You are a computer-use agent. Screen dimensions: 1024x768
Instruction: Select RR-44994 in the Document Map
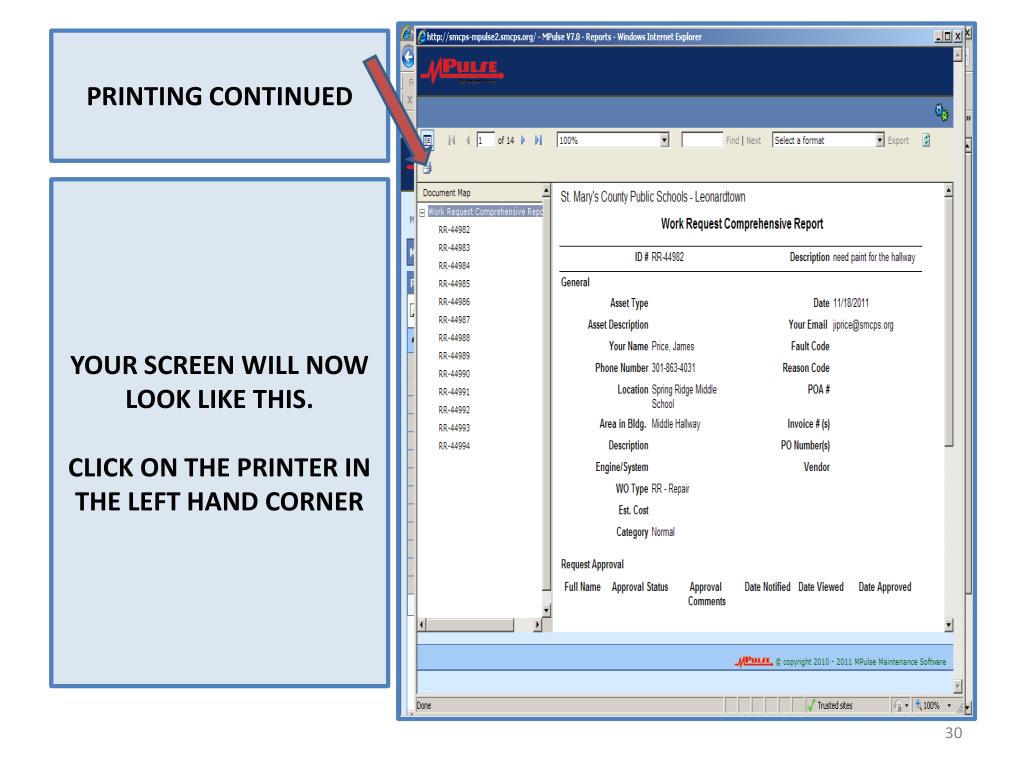454,446
